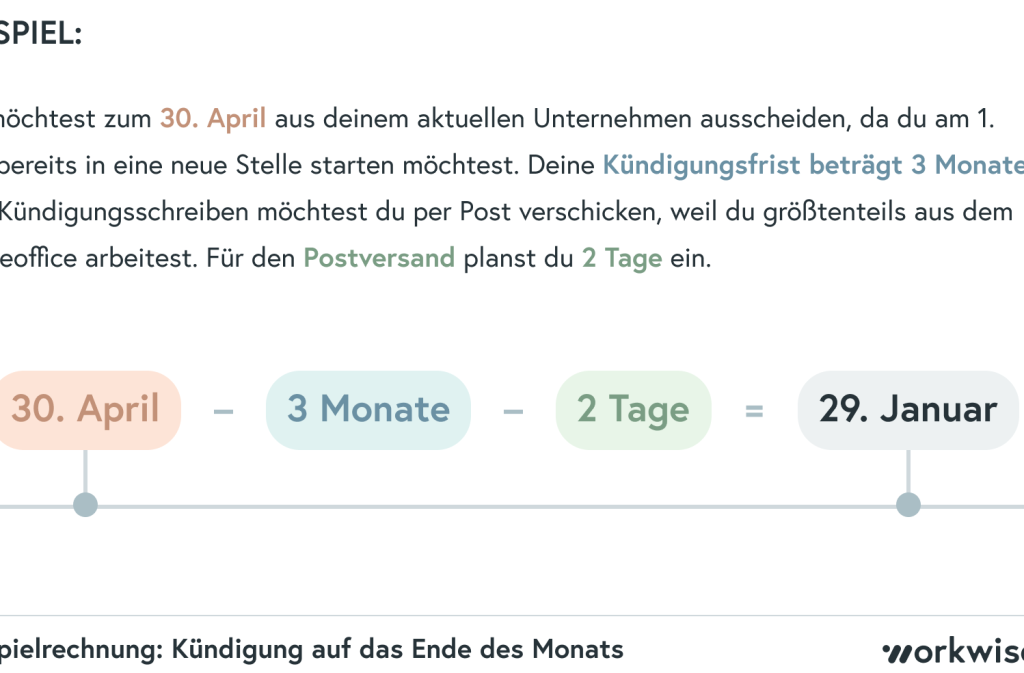Image resolution: width=1024 pixels, height=673 pixels.
Task: Click the minus sign after the 30. April pill
Action: [223, 410]
